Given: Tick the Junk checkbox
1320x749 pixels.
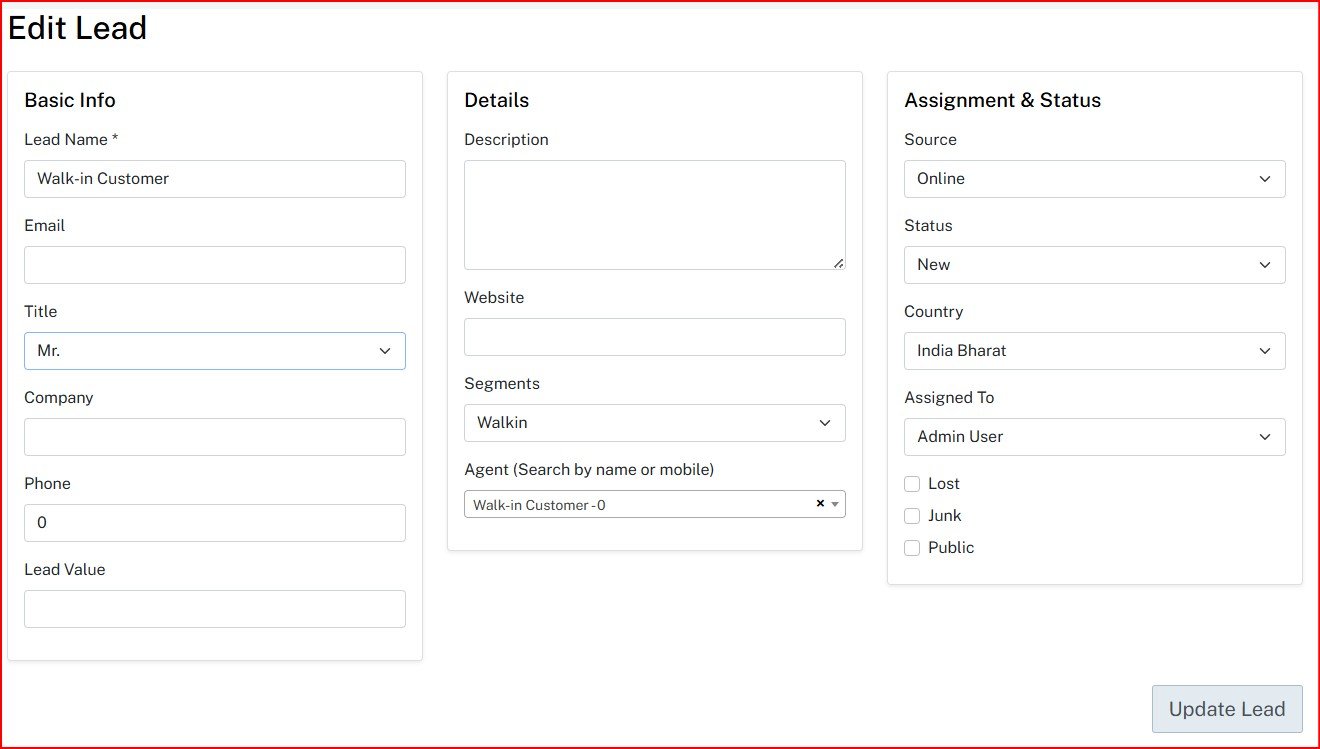Looking at the screenshot, I should tap(912, 516).
